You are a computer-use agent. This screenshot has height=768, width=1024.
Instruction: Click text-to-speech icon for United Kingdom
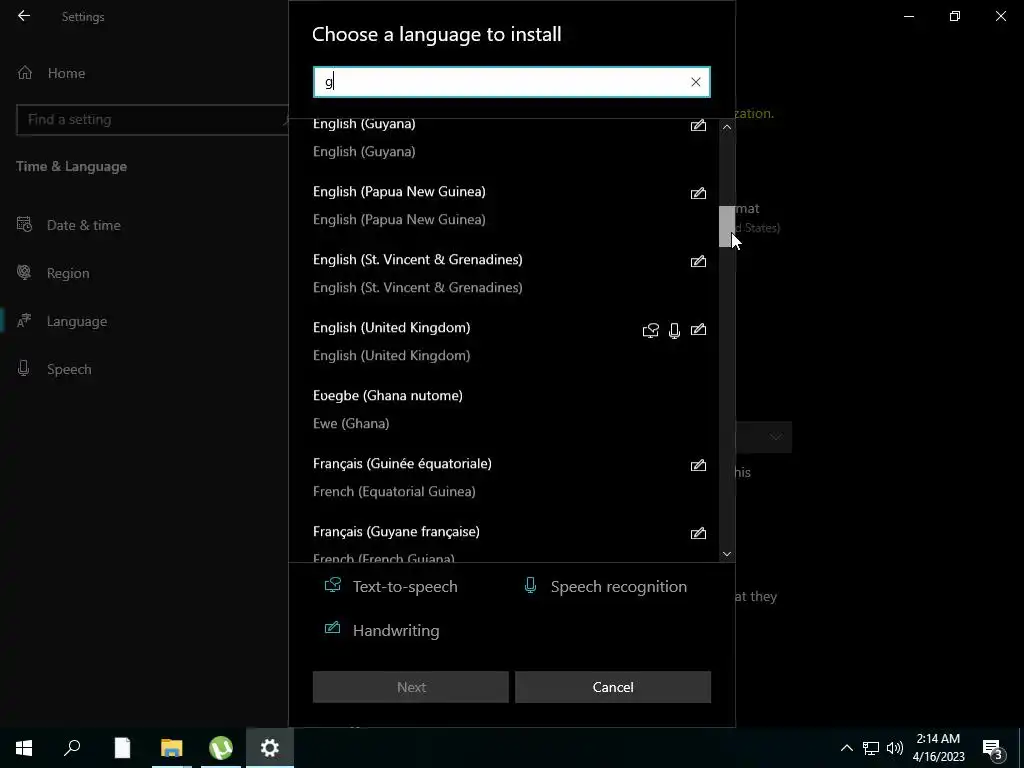650,330
